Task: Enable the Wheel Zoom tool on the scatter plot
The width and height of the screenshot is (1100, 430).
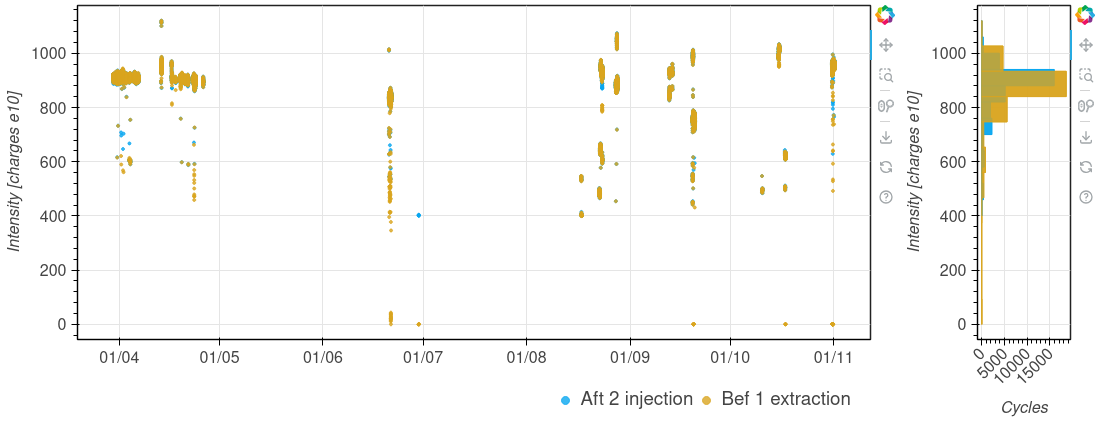Action: [x=885, y=106]
